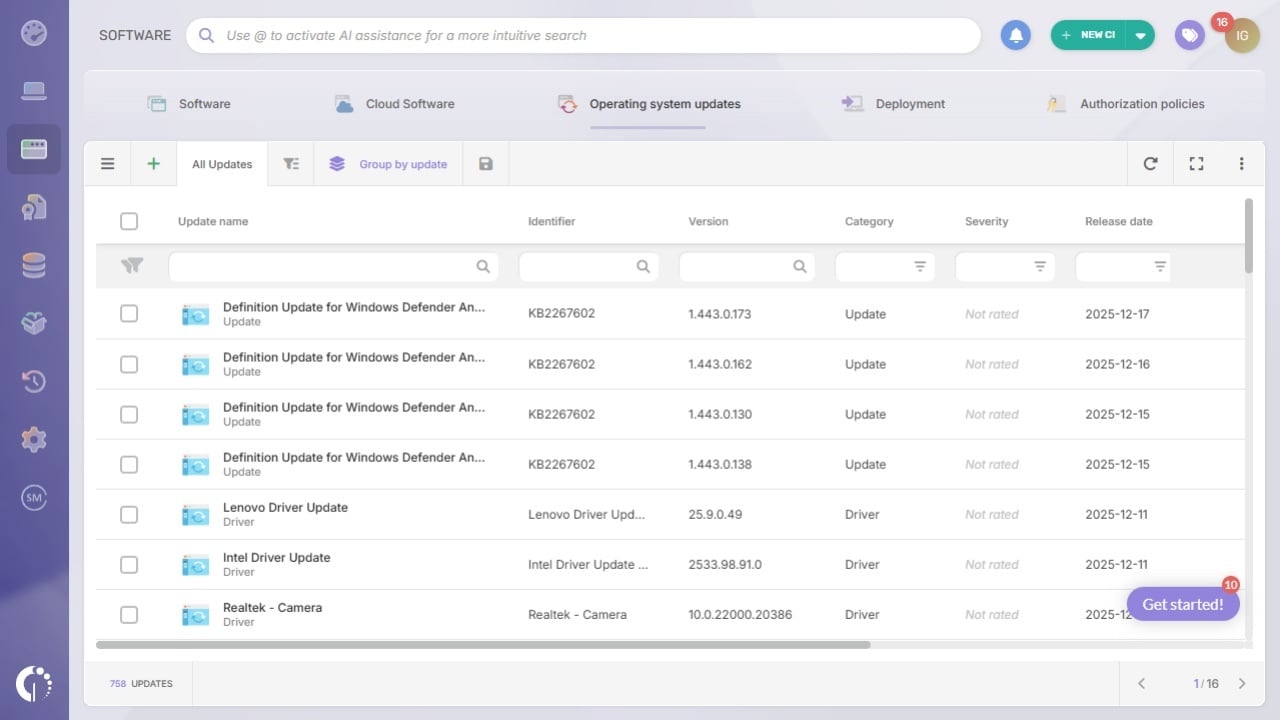Open the three-dot menu above the table
This screenshot has width=1280, height=720.
pos(1241,163)
